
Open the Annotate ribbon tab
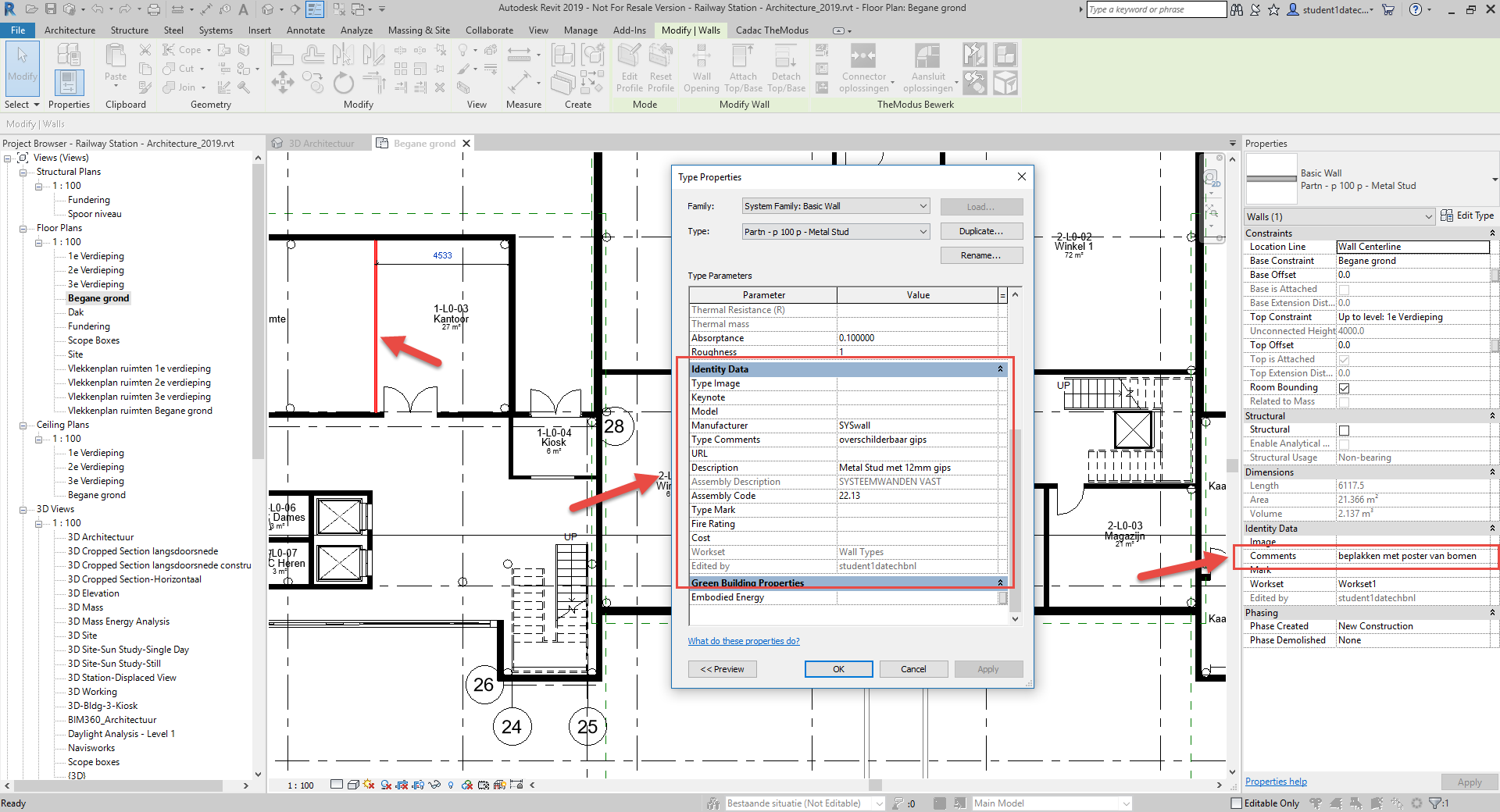point(305,30)
